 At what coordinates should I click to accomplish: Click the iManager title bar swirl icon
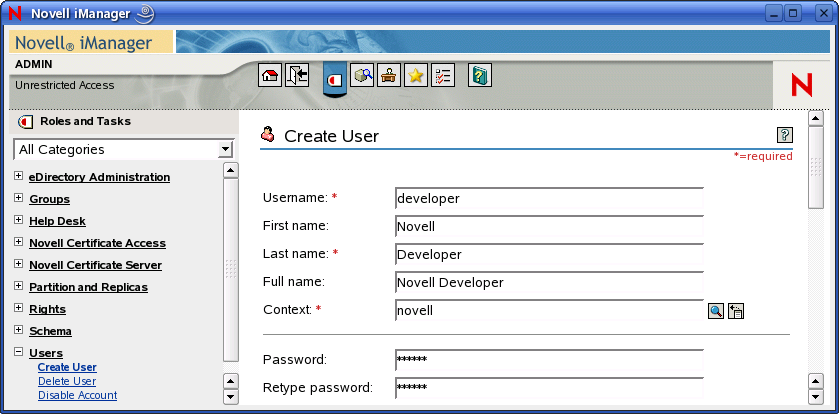coord(144,14)
